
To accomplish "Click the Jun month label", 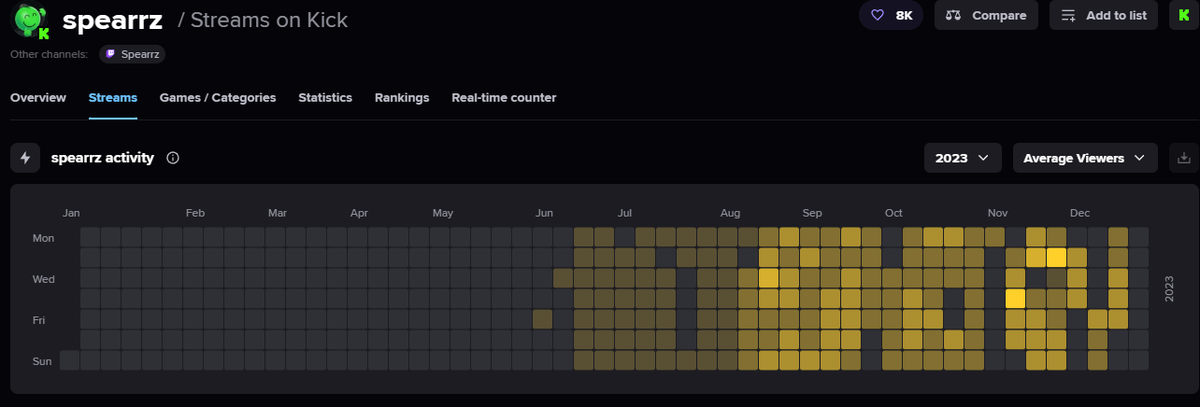I will [x=545, y=213].
